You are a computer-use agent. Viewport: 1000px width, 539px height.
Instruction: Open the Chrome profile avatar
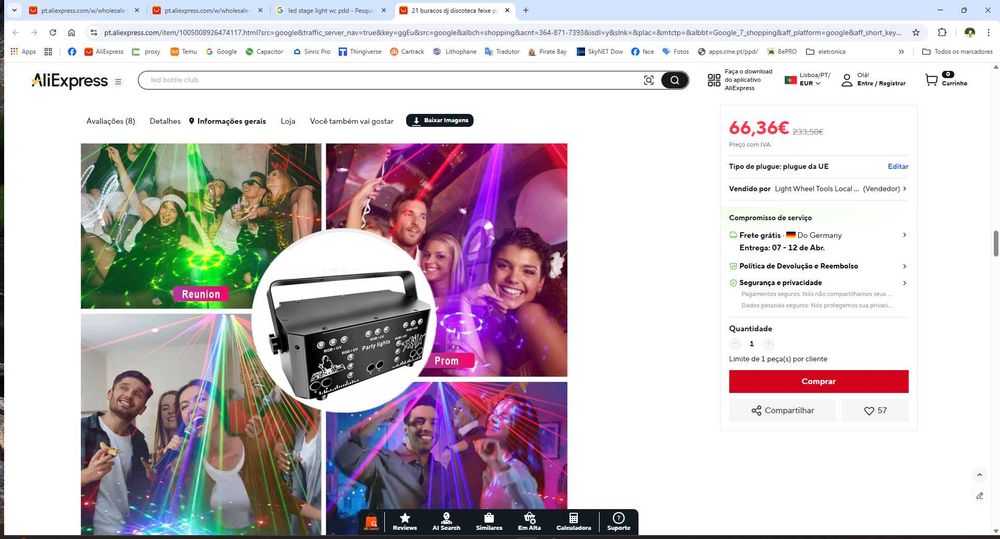(x=969, y=33)
